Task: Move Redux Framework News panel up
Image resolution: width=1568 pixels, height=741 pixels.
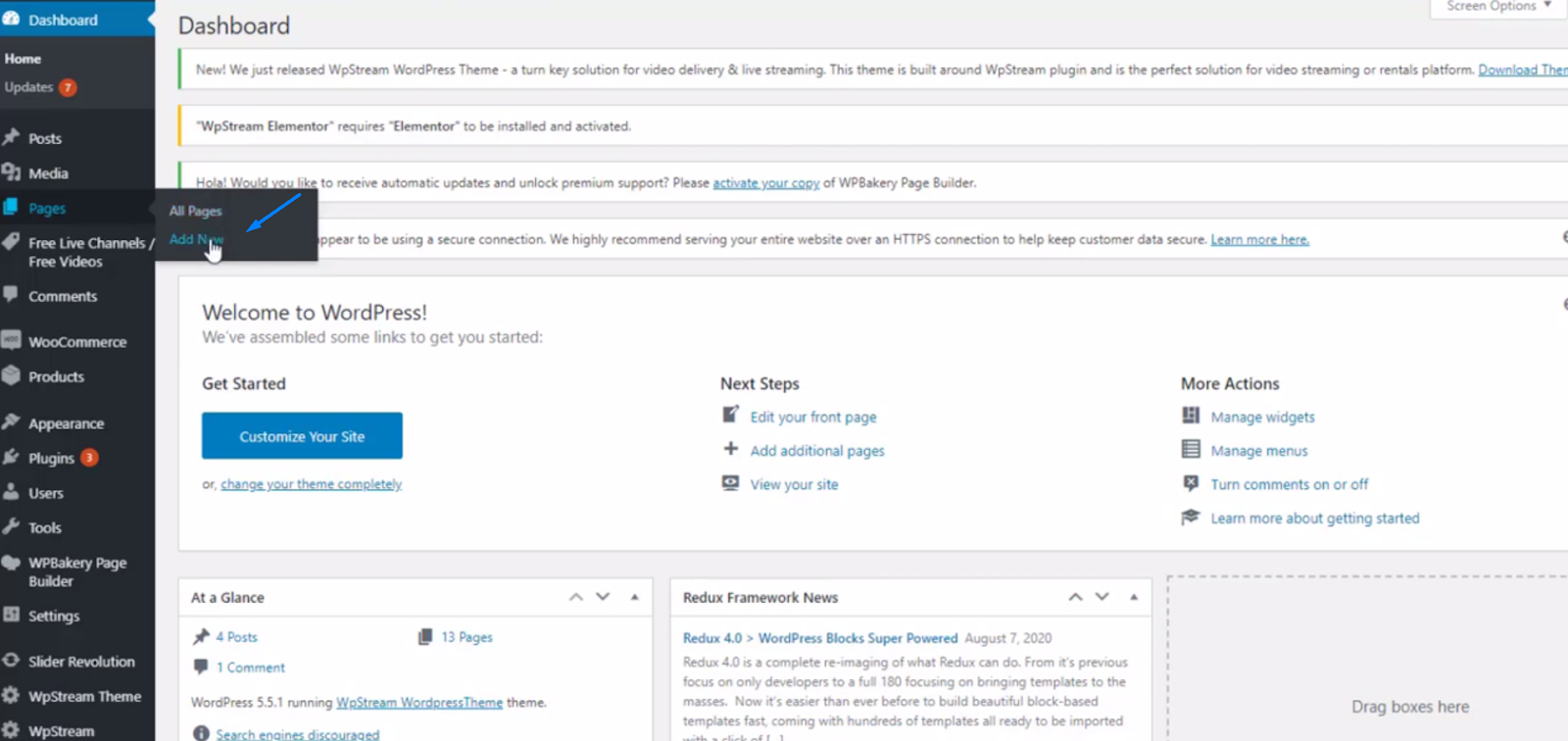Action: tap(1075, 597)
